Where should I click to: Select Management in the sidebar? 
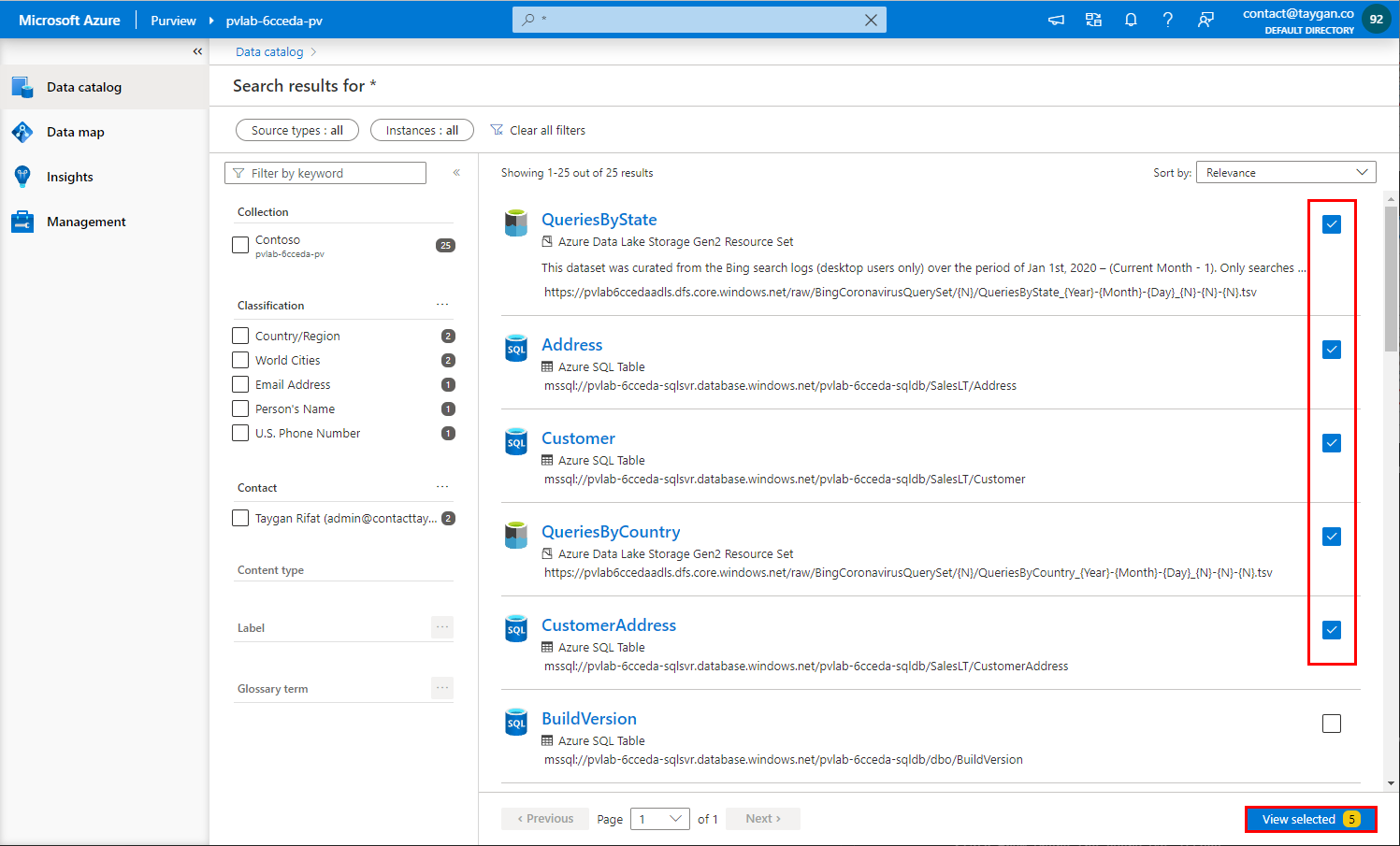[104, 222]
